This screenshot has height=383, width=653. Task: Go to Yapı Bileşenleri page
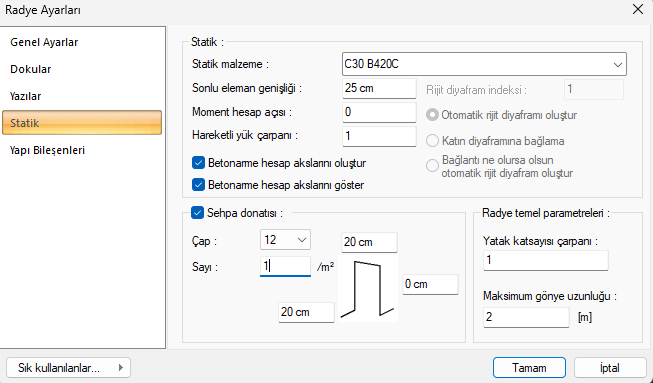[82, 150]
